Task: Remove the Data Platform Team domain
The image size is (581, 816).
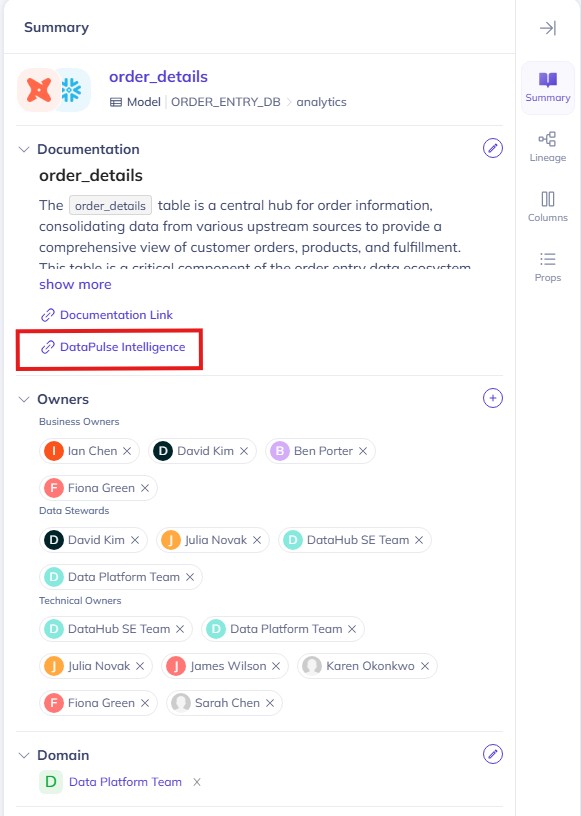Action: coord(197,782)
